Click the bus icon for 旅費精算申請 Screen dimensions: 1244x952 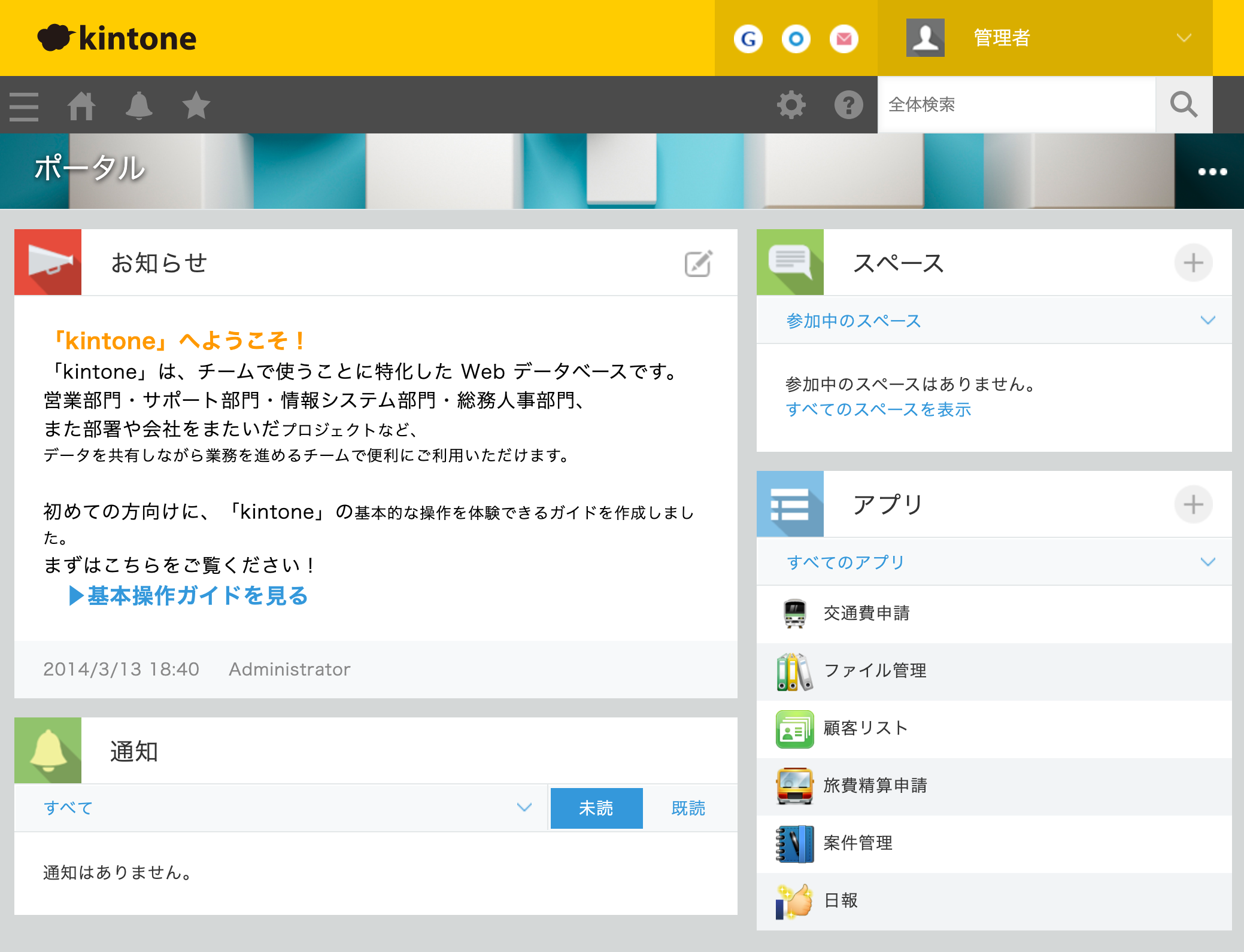click(x=795, y=786)
